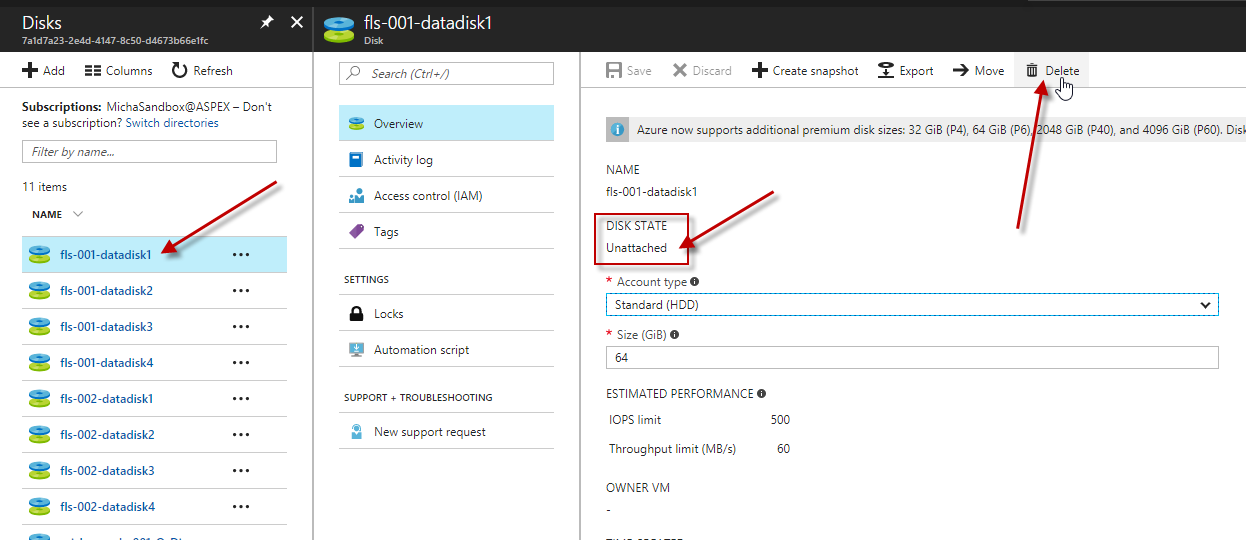Click disk icon beside fls-002-datadisk1
The image size is (1246, 540).
point(39,399)
